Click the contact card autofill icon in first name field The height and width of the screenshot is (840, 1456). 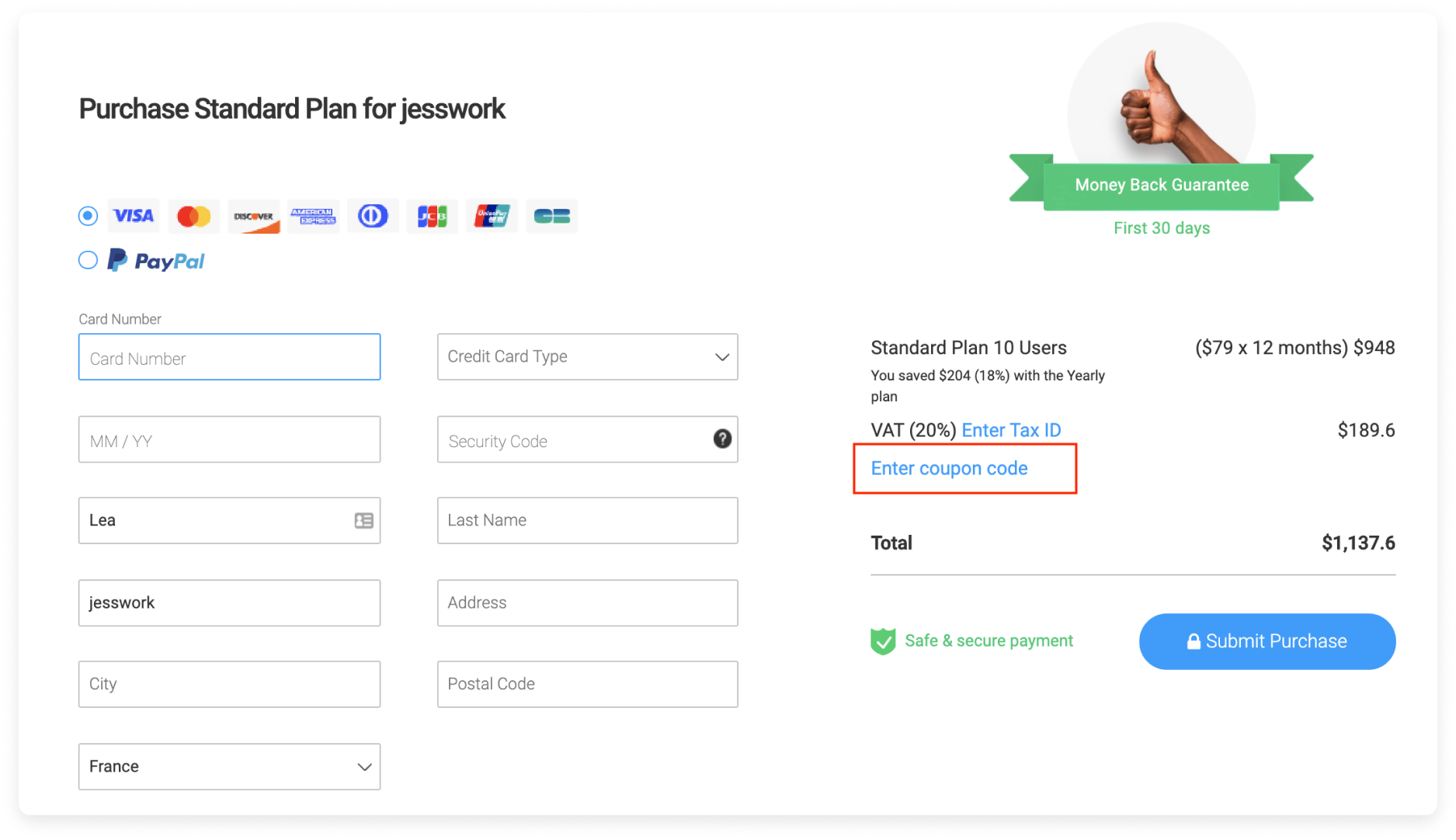tap(364, 520)
